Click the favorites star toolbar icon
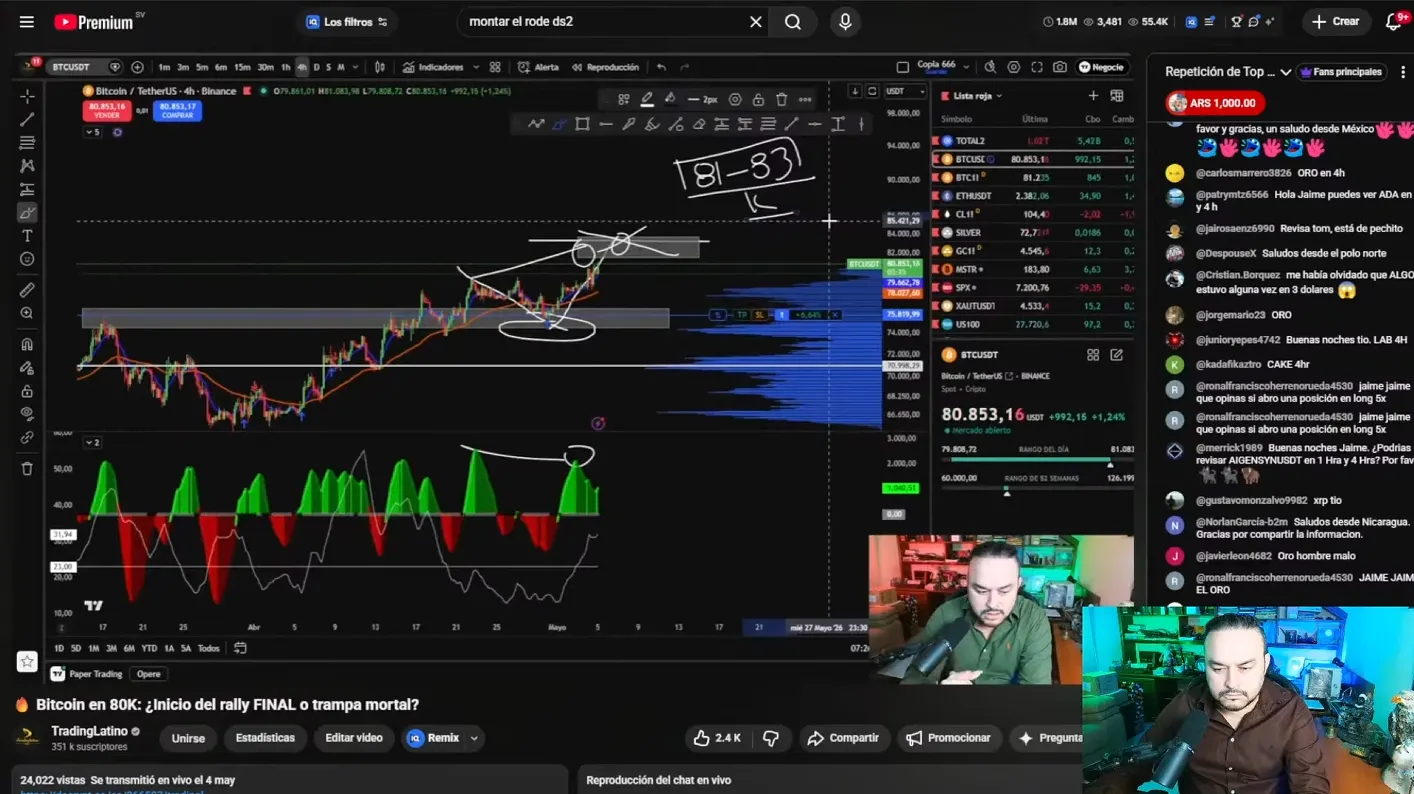The height and width of the screenshot is (794, 1414). pos(27,661)
